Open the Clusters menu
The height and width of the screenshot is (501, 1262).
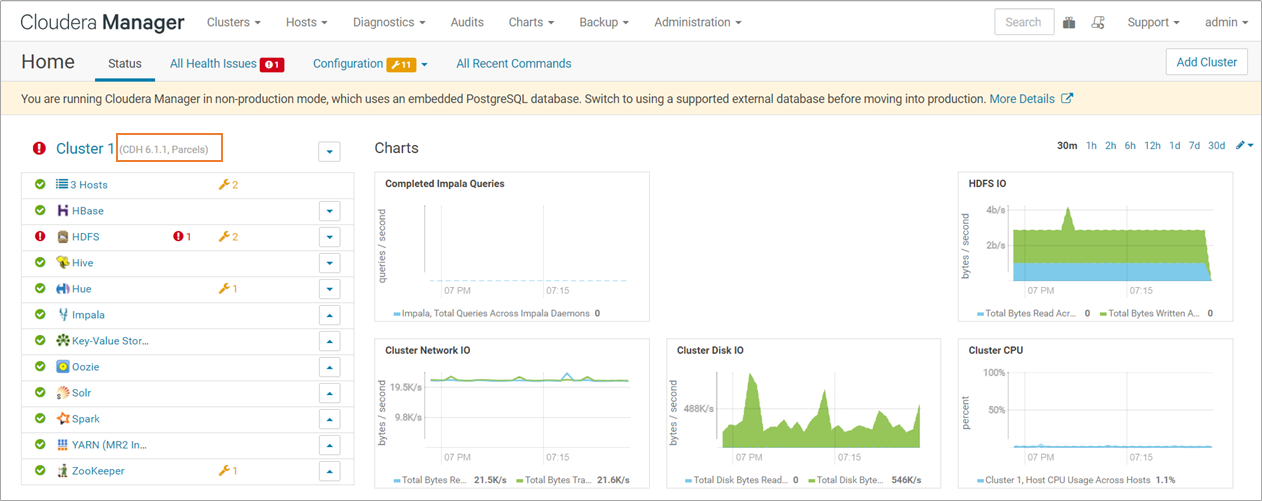point(234,22)
